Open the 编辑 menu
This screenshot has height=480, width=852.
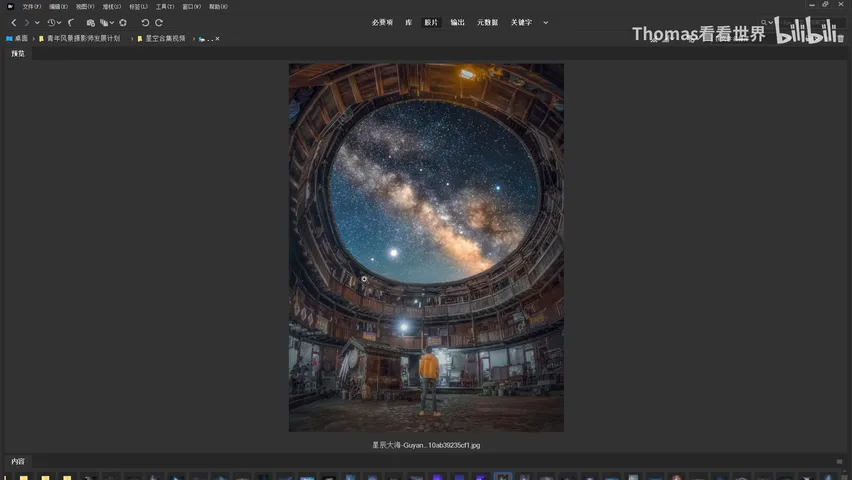point(58,7)
